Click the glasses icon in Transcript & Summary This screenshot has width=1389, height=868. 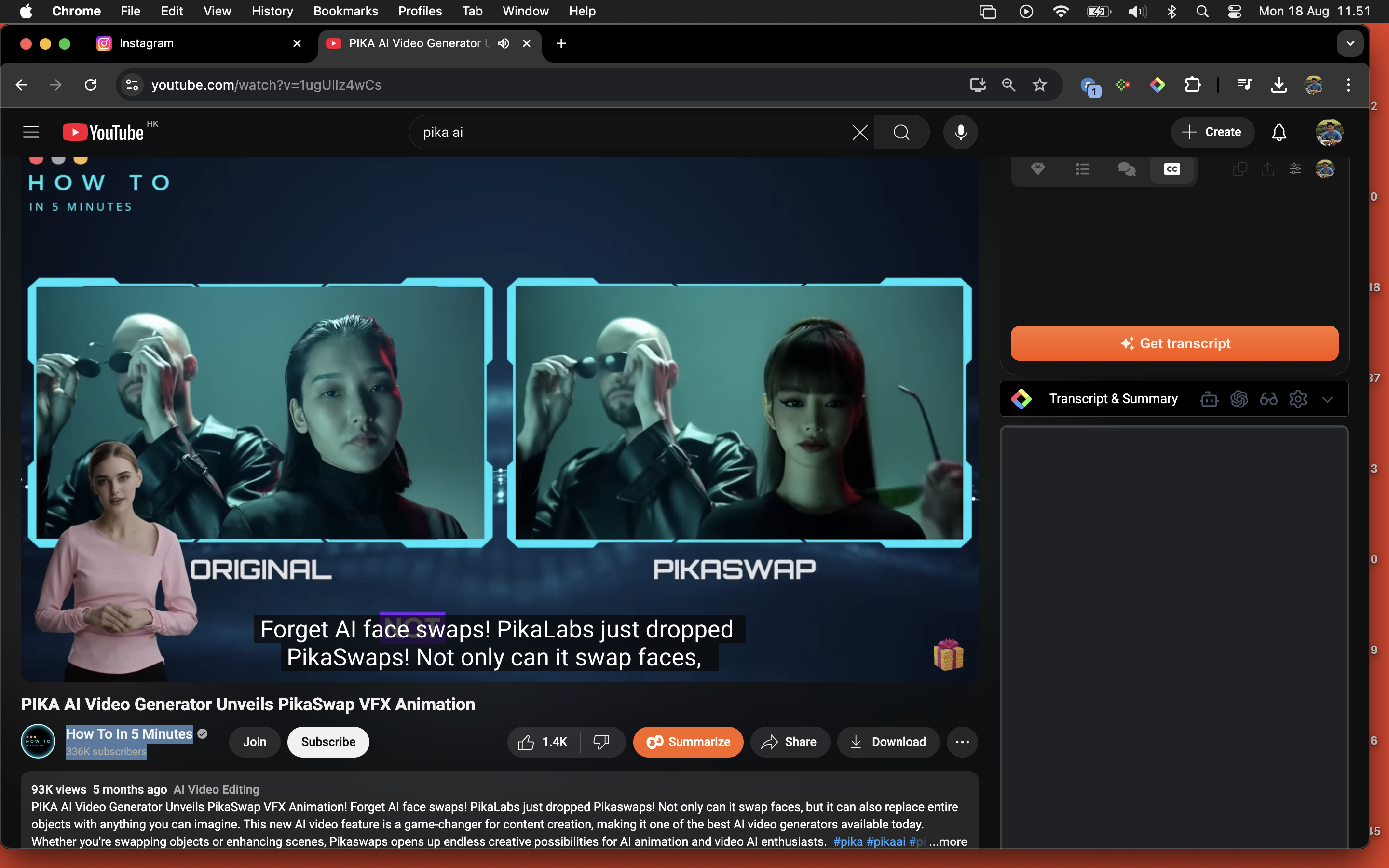click(x=1268, y=399)
